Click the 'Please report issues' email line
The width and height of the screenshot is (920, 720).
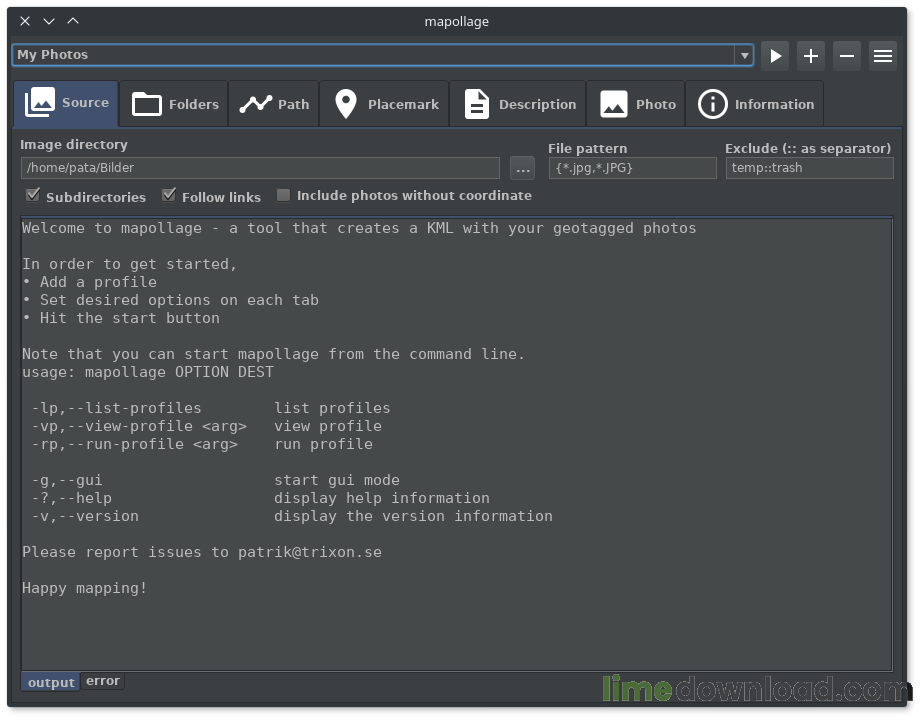click(202, 552)
